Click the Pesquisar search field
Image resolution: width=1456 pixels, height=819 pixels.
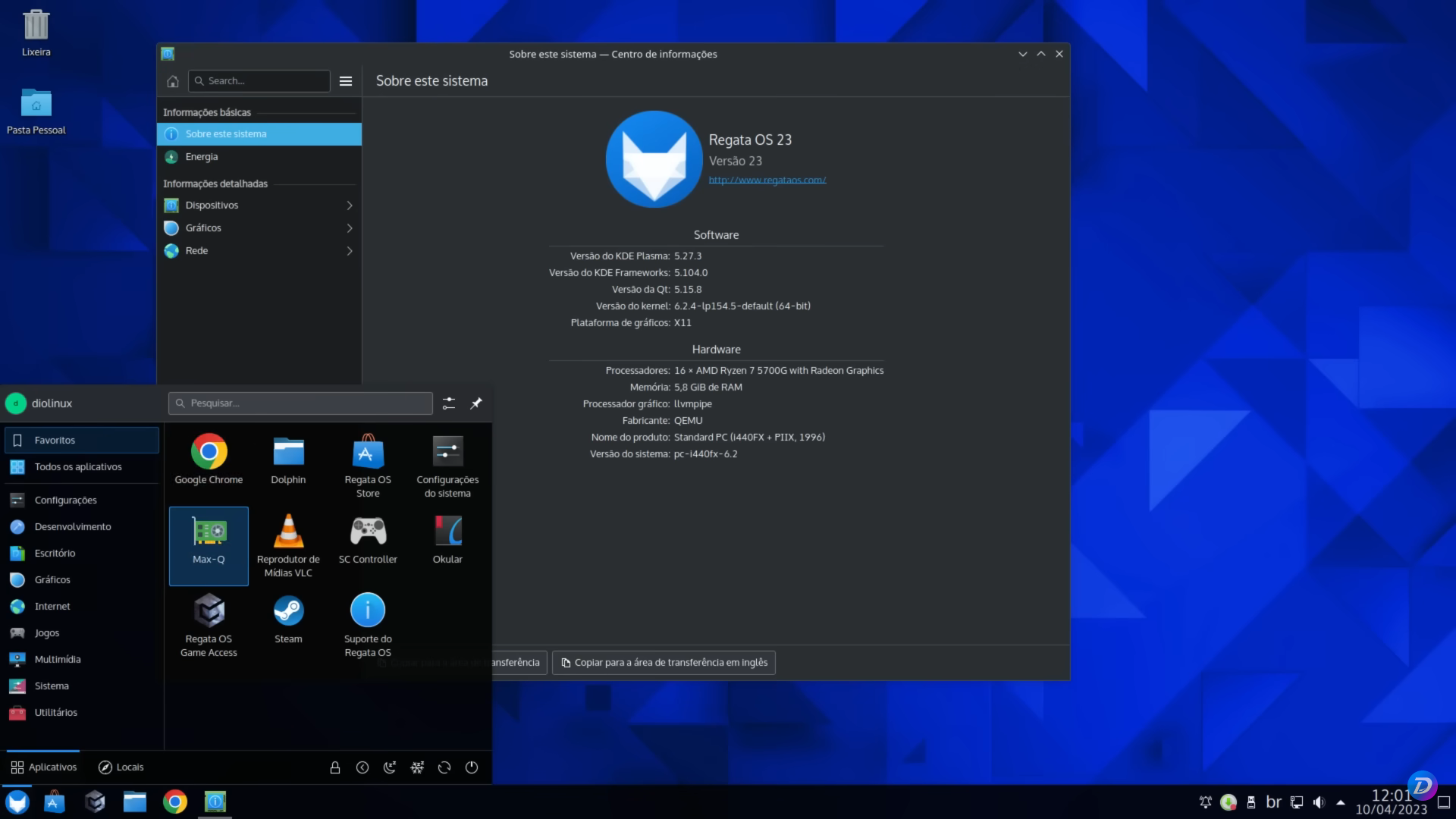pyautogui.click(x=300, y=403)
